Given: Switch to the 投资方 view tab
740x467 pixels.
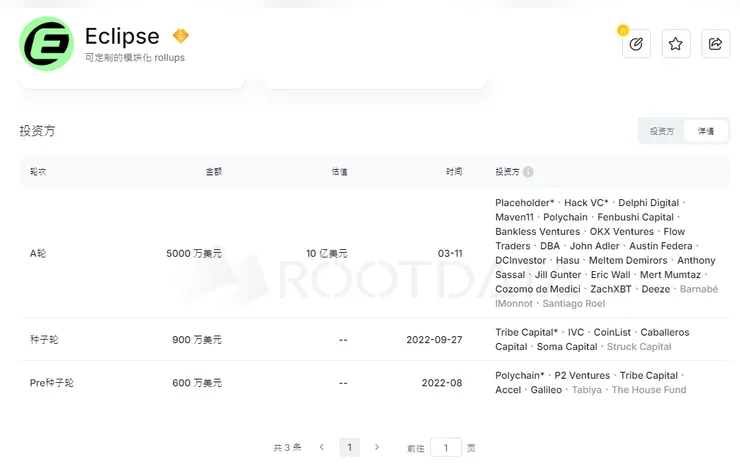Looking at the screenshot, I should pyautogui.click(x=662, y=131).
